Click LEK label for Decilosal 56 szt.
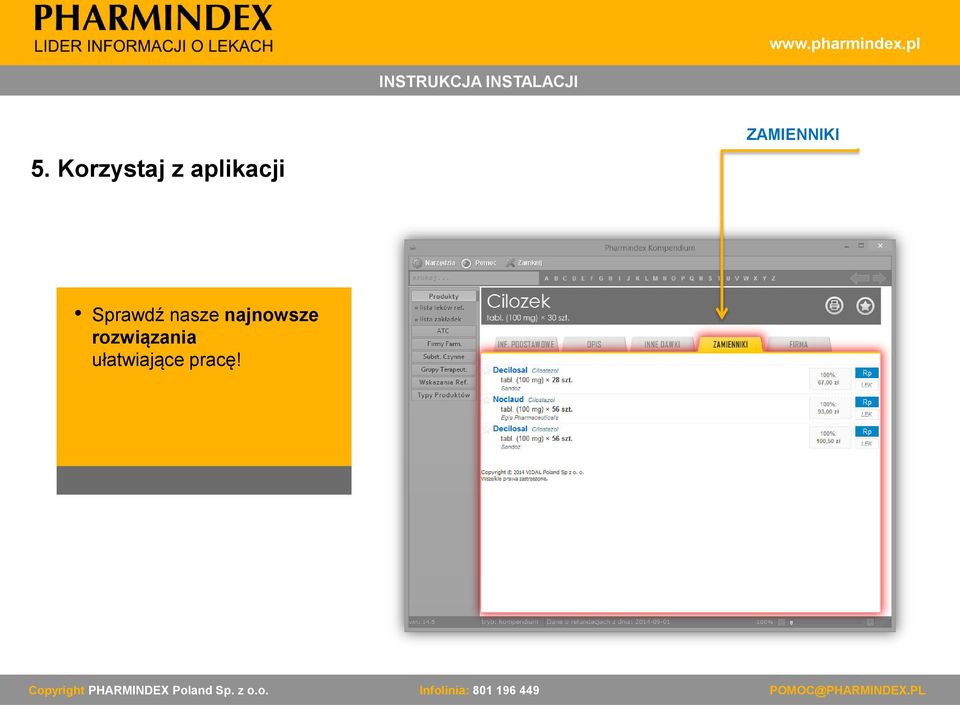Screen dimensions: 960x705 coord(867,444)
